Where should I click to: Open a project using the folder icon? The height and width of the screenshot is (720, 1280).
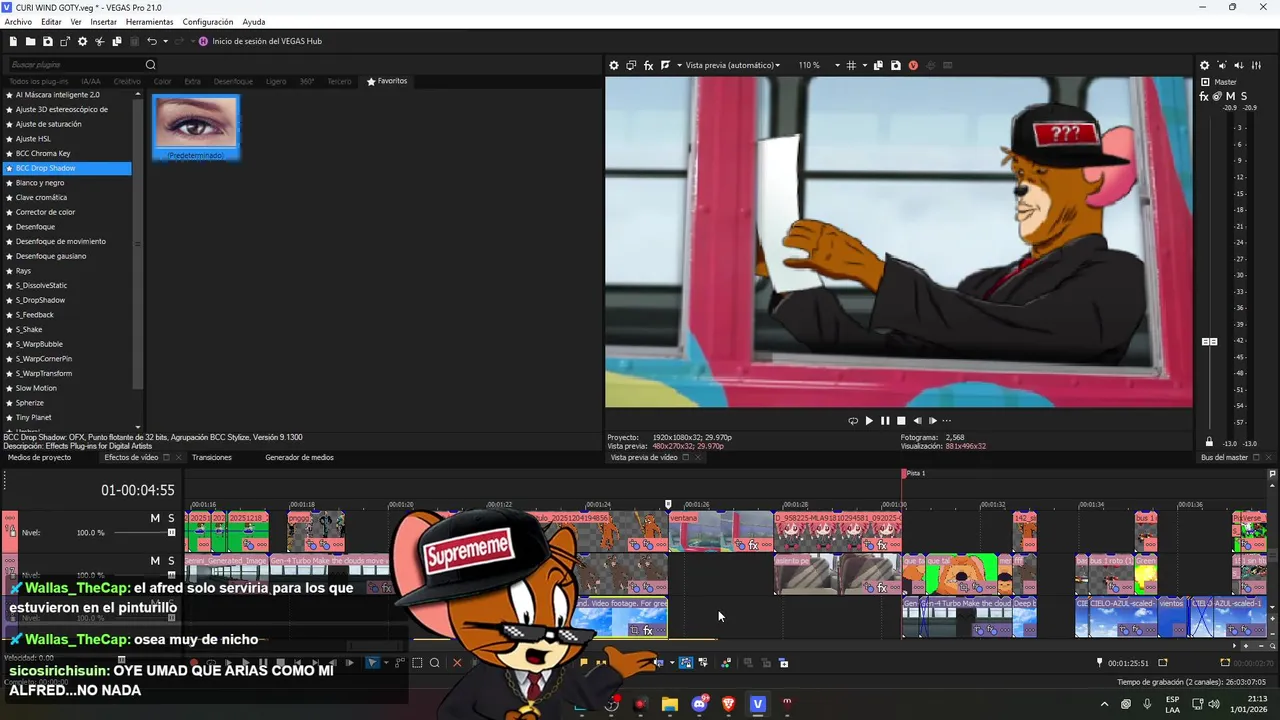coord(31,41)
